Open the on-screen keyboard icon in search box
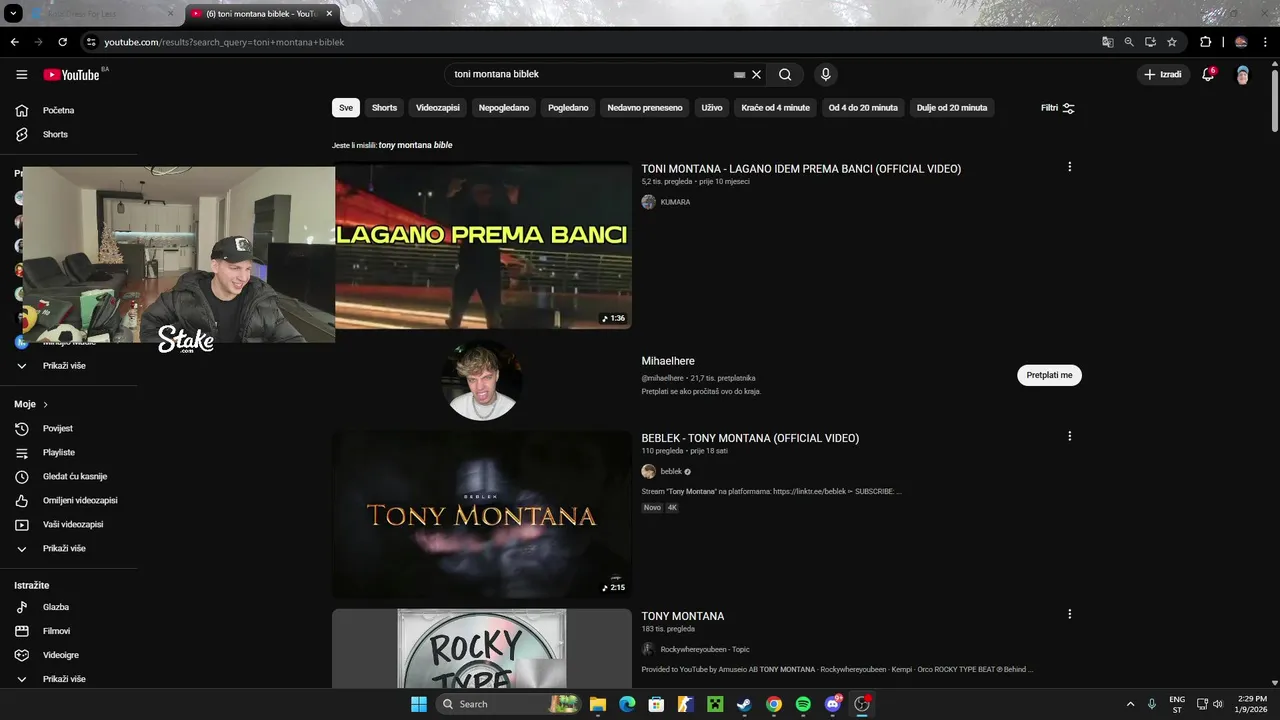The image size is (1280, 720). (x=739, y=74)
